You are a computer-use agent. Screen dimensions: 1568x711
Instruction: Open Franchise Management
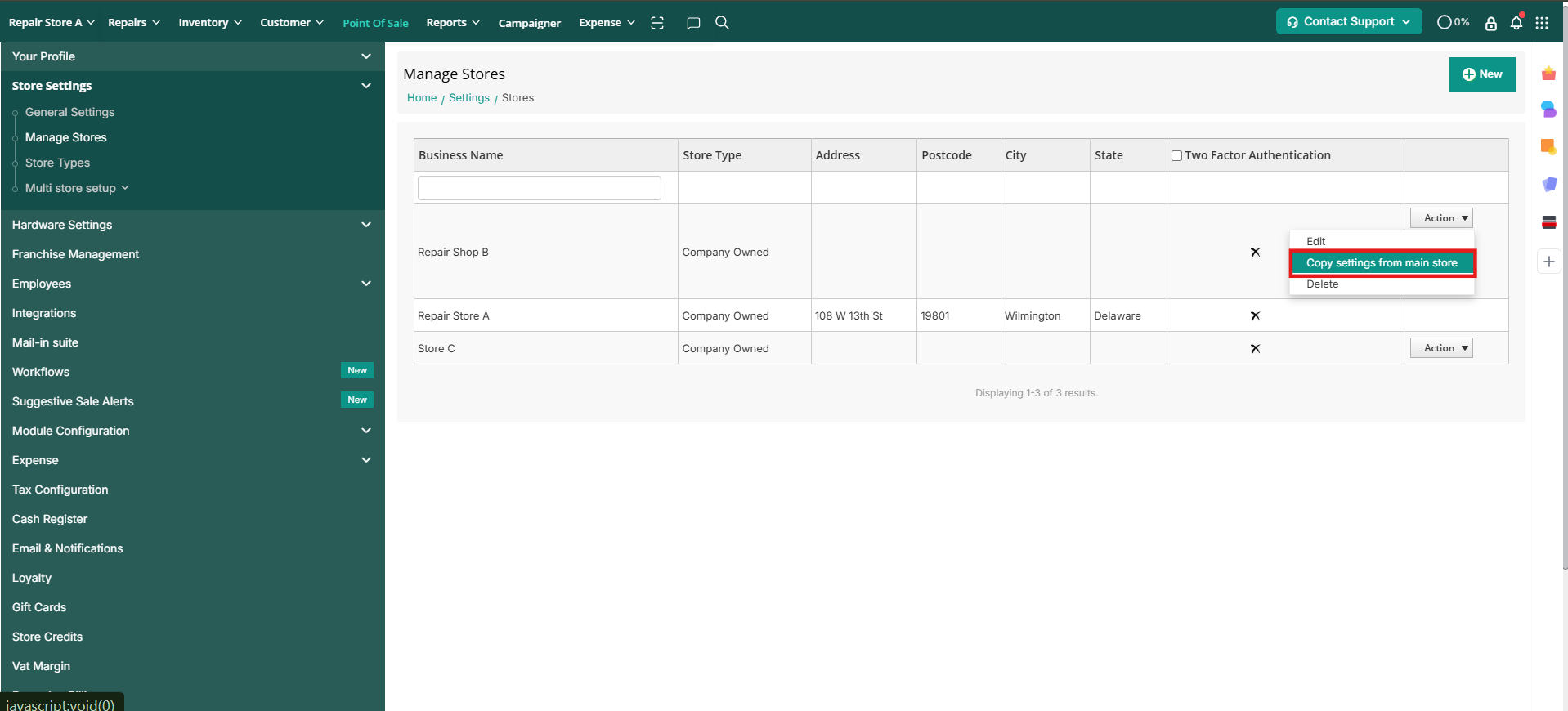click(x=75, y=254)
